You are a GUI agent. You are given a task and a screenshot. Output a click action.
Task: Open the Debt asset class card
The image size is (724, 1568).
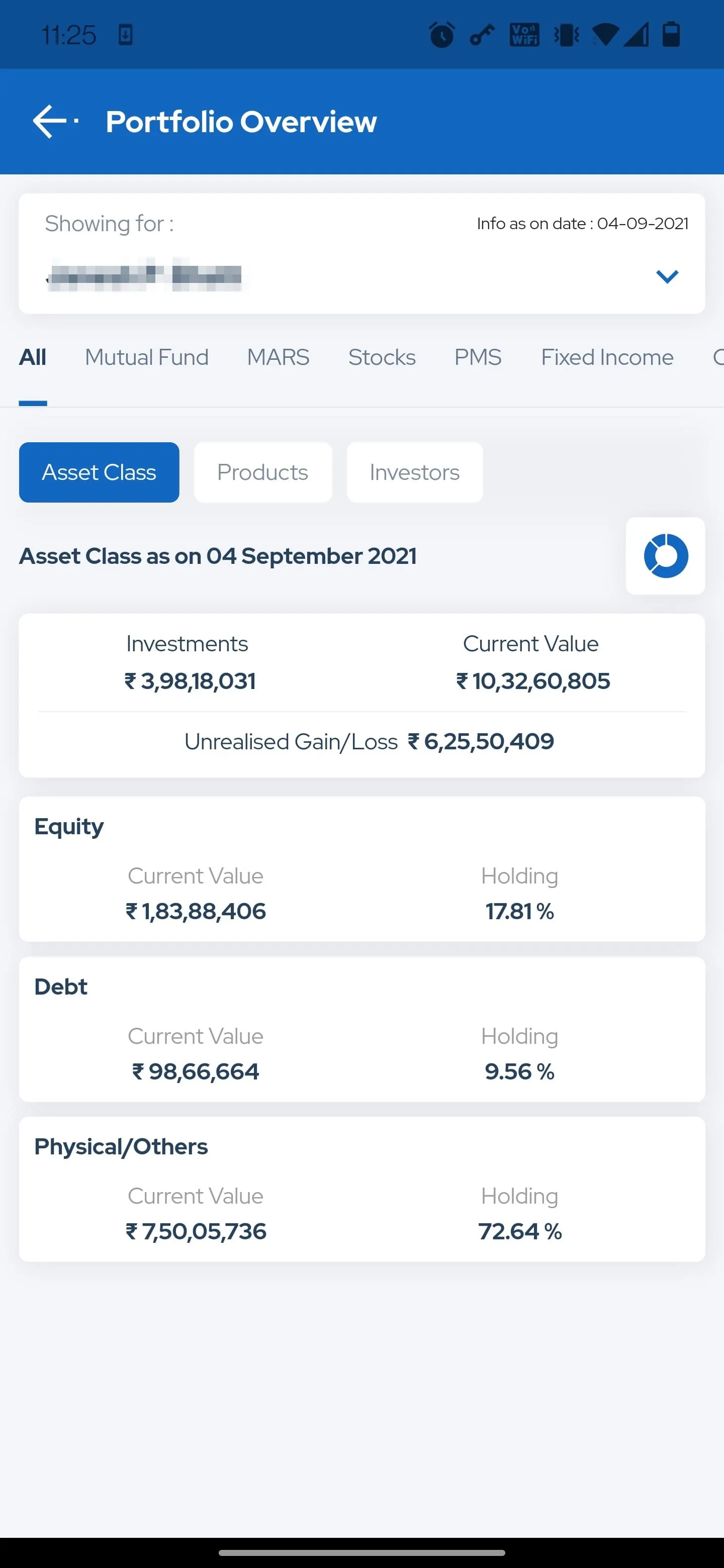pyautogui.click(x=361, y=1029)
